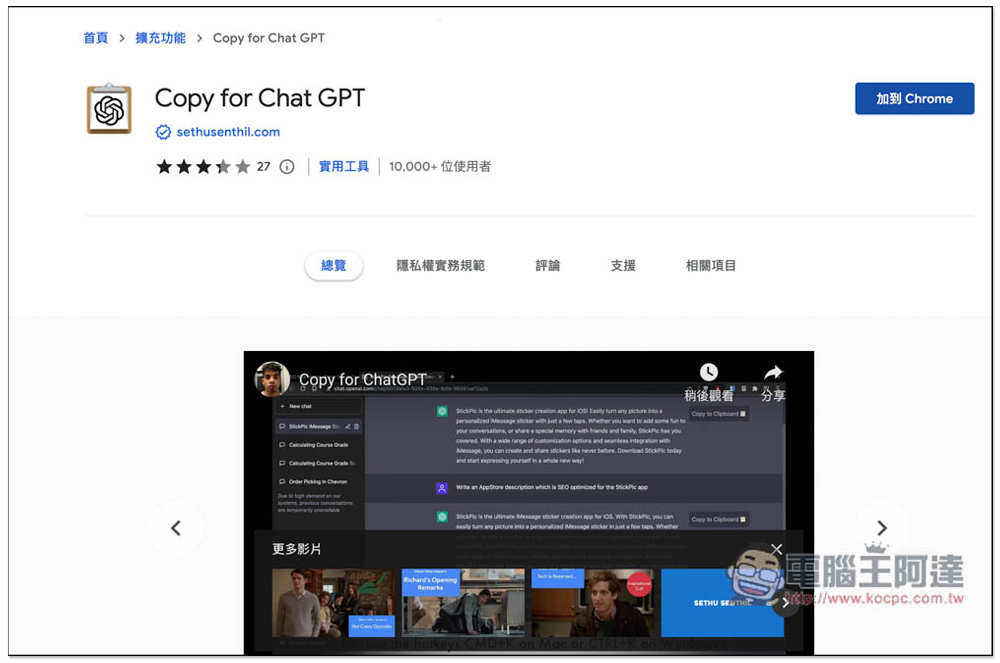The image size is (1000, 663).
Task: Click the 更多影片 heading
Action: (x=297, y=549)
